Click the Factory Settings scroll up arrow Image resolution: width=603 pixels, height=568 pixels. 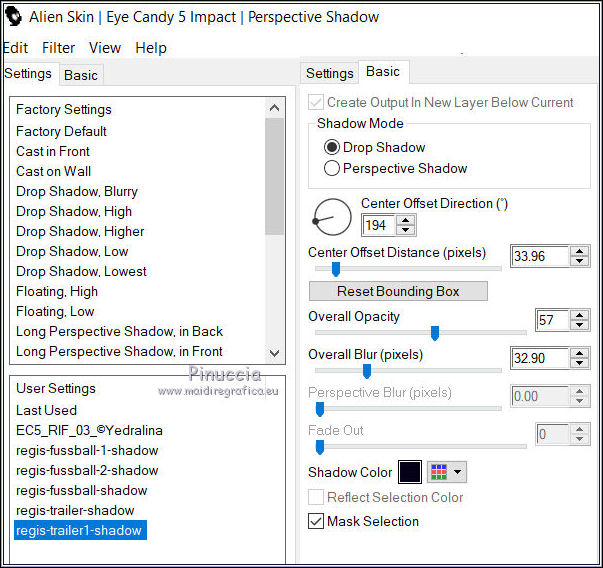point(275,108)
